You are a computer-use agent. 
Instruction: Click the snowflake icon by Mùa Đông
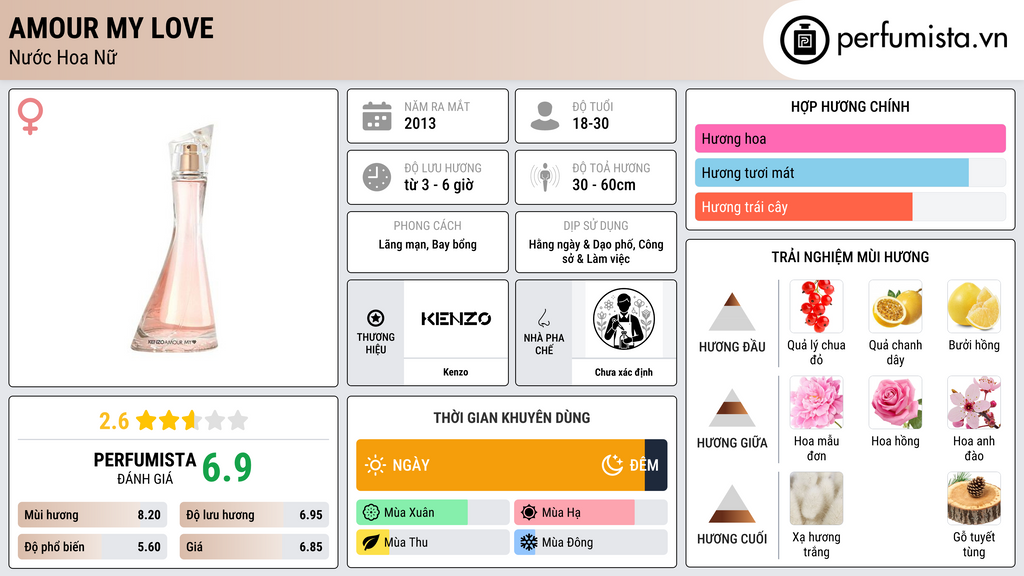pos(528,542)
